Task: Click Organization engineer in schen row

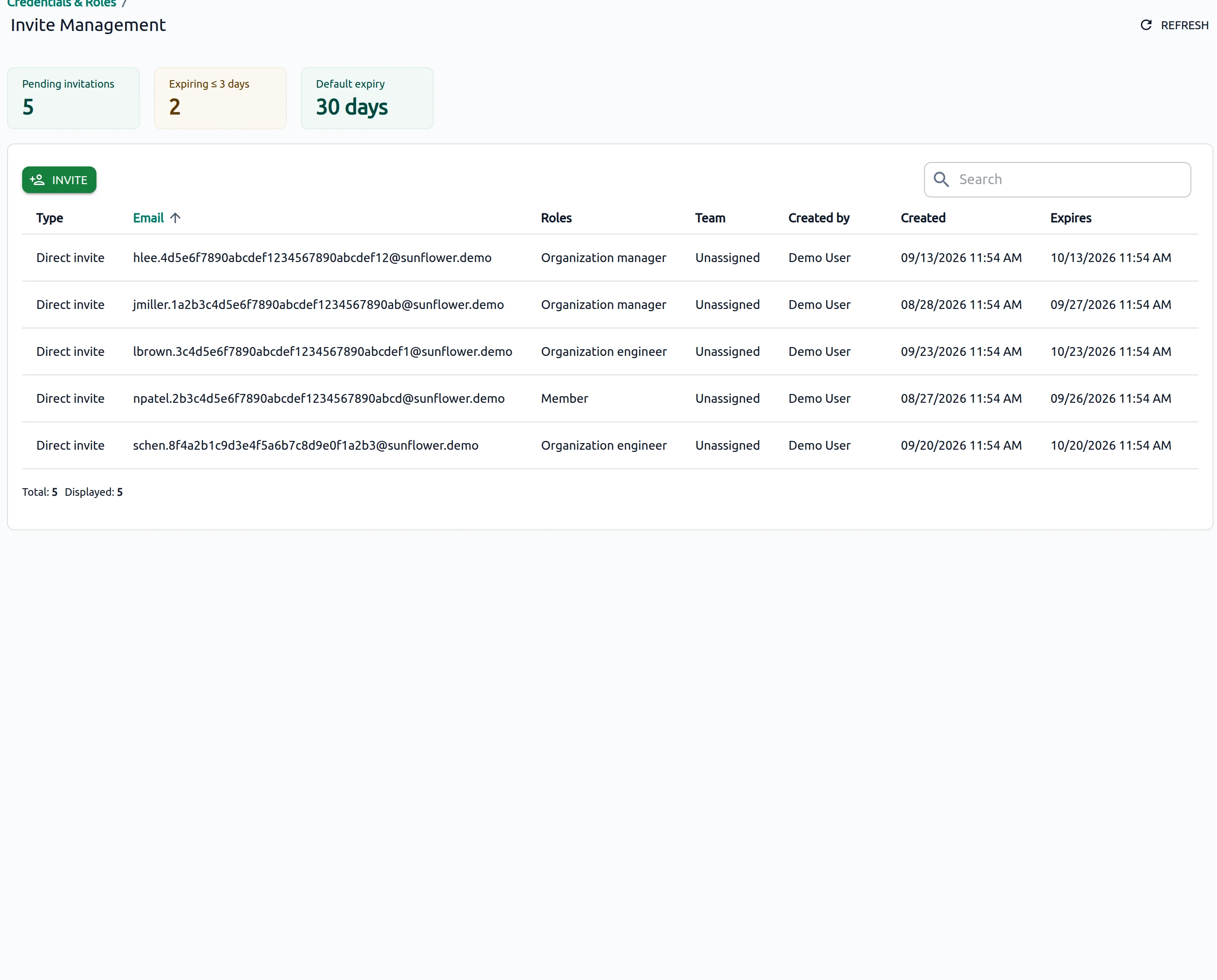Action: pyautogui.click(x=604, y=445)
